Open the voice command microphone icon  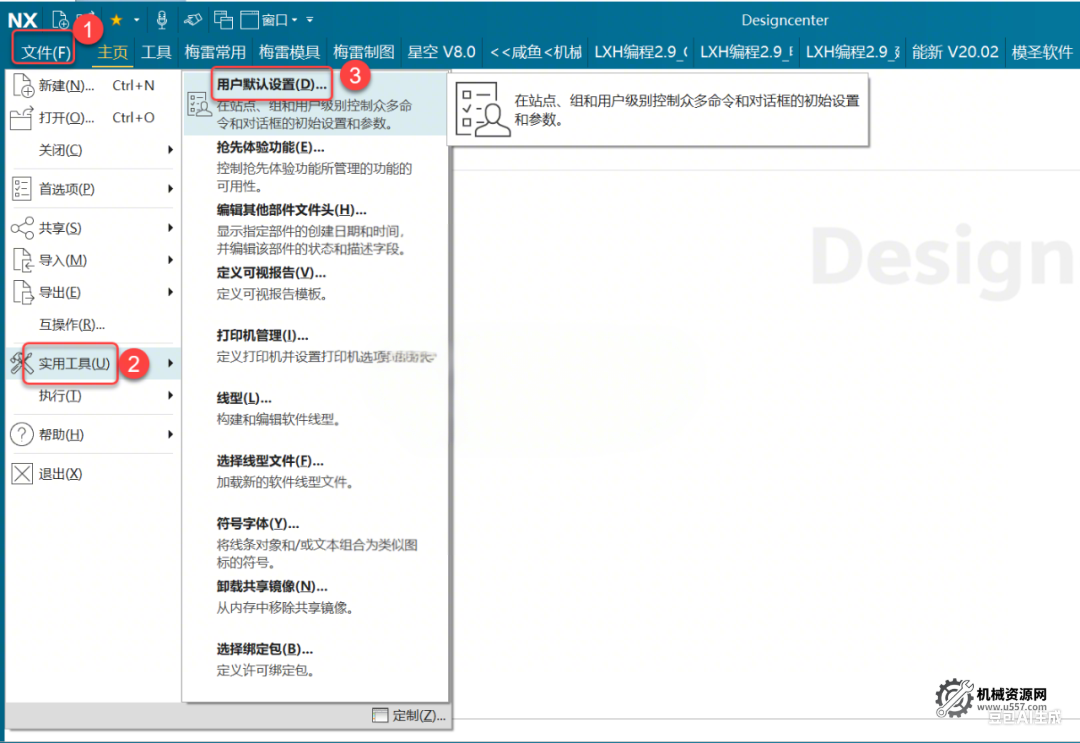tap(162, 18)
